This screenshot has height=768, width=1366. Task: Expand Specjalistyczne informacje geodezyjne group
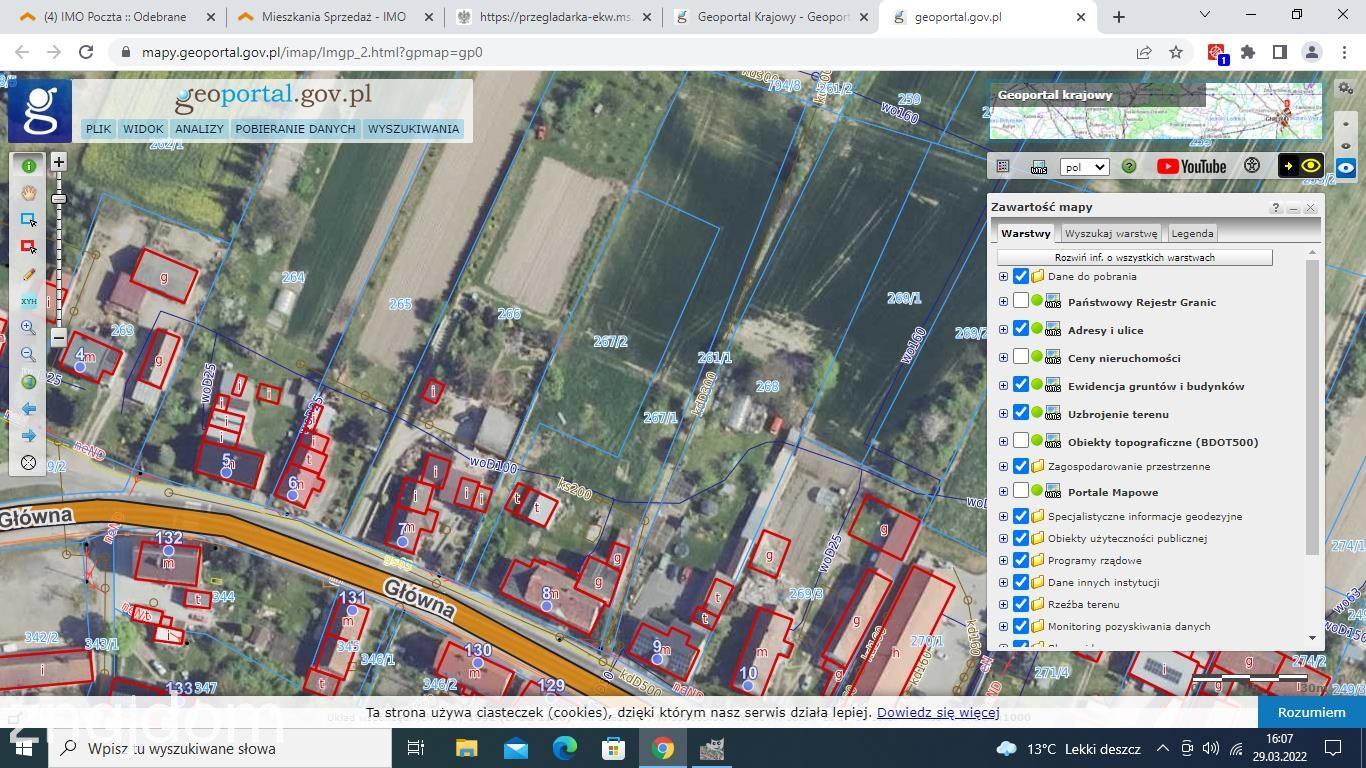coord(1003,516)
